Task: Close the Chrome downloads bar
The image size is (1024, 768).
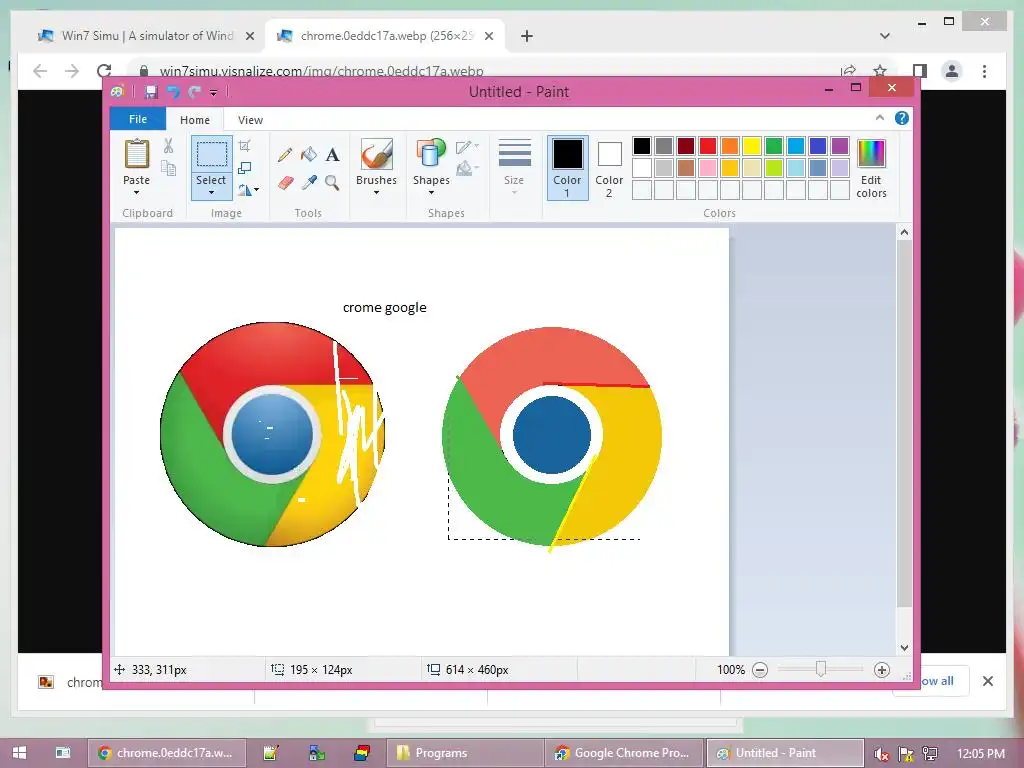Action: click(x=987, y=681)
